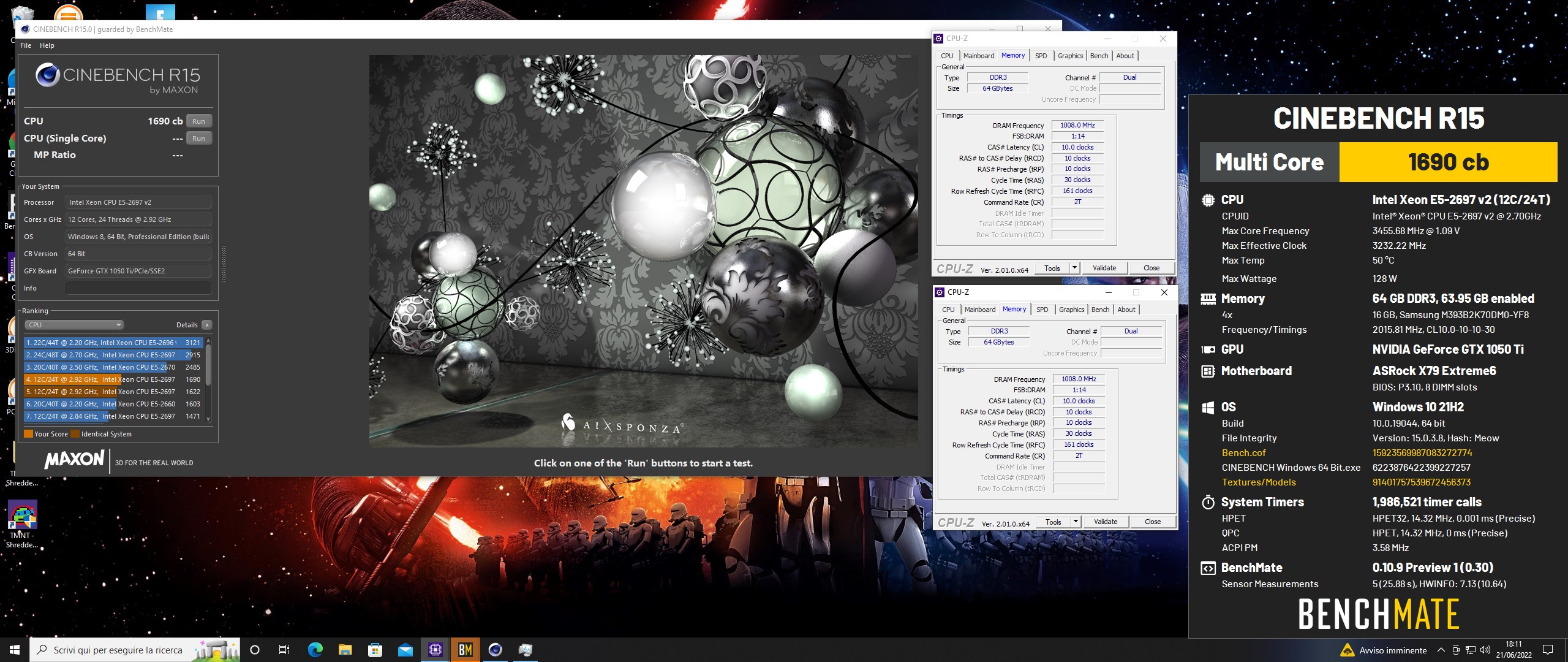1568x662 pixels.
Task: Click the GPU icon in BenchMate panel
Action: 1208,349
